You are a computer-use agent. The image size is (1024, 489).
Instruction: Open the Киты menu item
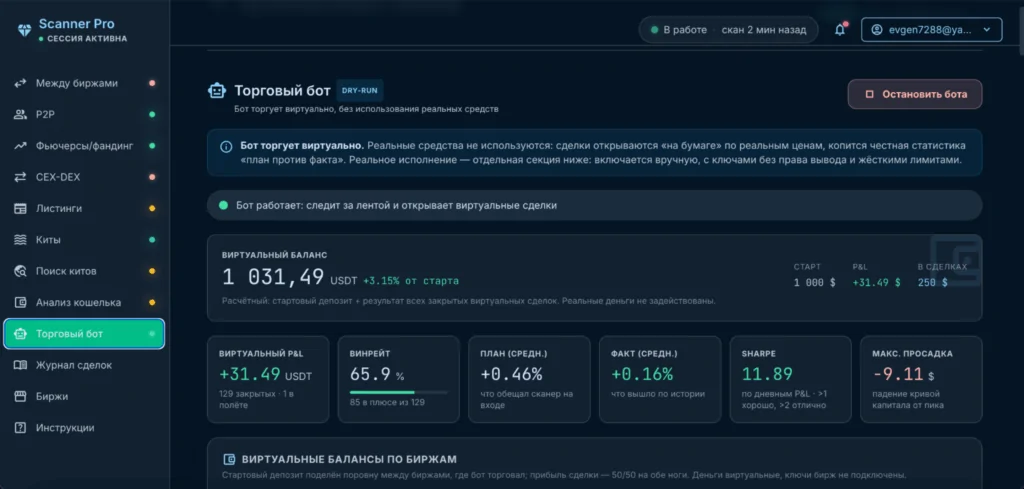coord(84,240)
